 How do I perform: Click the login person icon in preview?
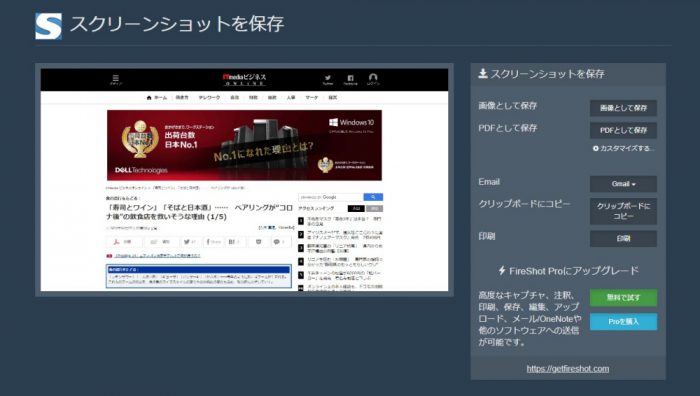373,79
